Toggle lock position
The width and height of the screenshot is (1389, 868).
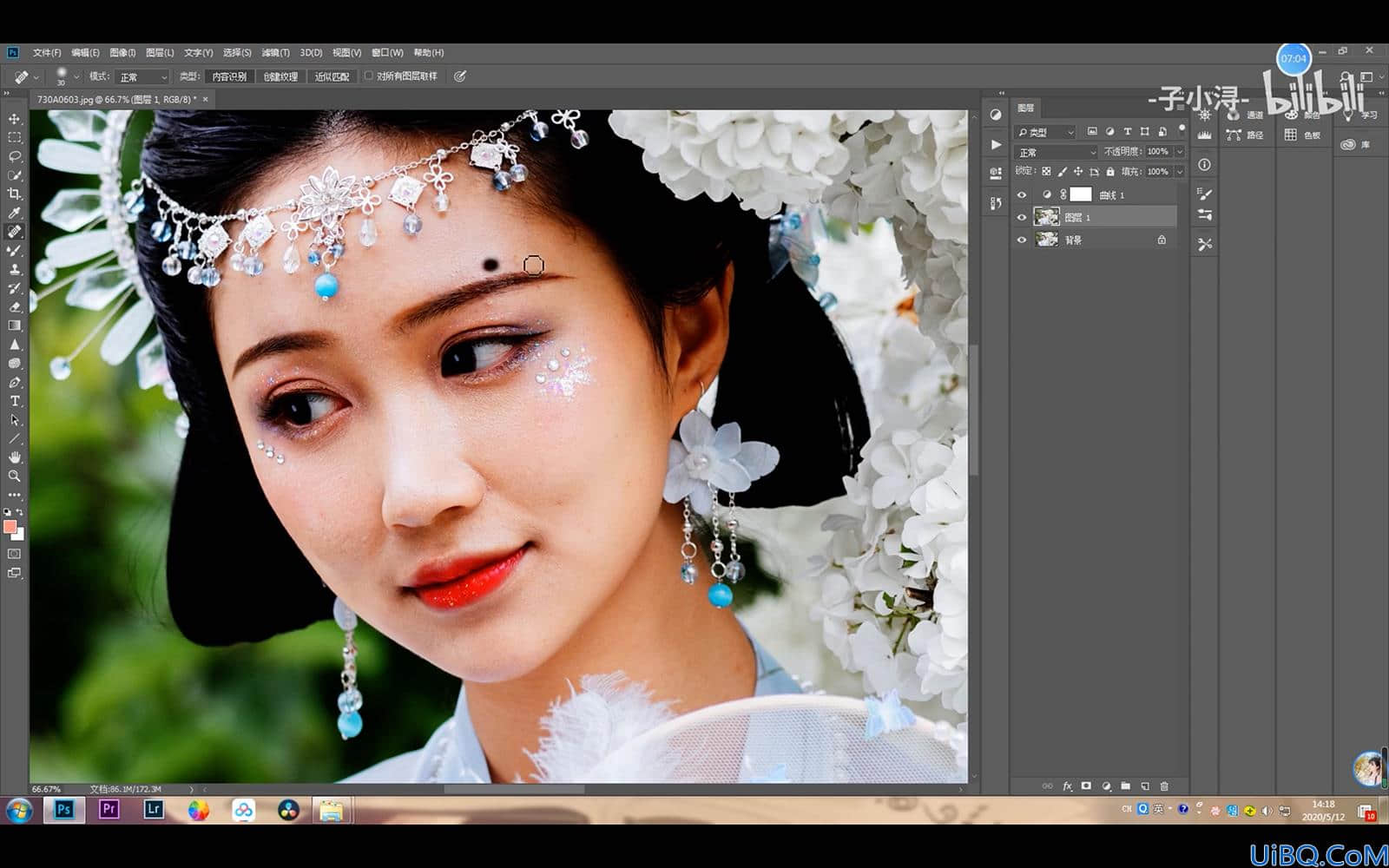(x=1078, y=172)
